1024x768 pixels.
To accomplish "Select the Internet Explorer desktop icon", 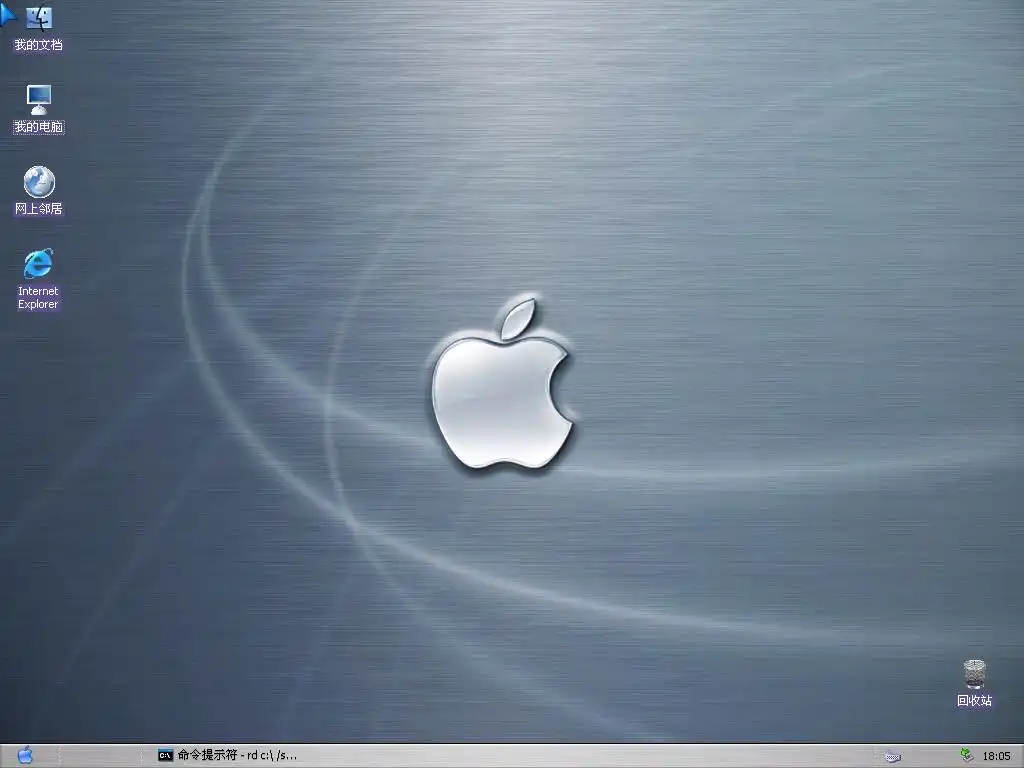I will click(38, 279).
